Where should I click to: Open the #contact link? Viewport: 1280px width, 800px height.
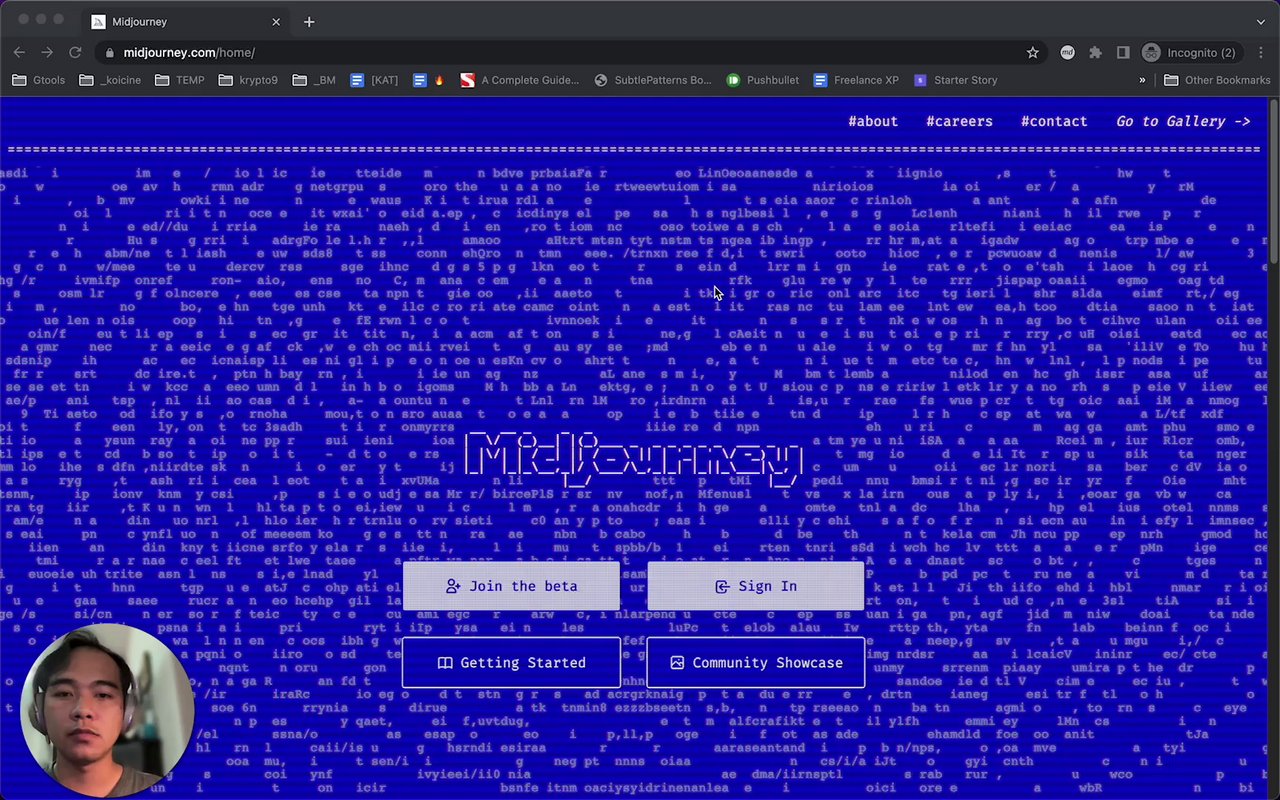pos(1054,121)
